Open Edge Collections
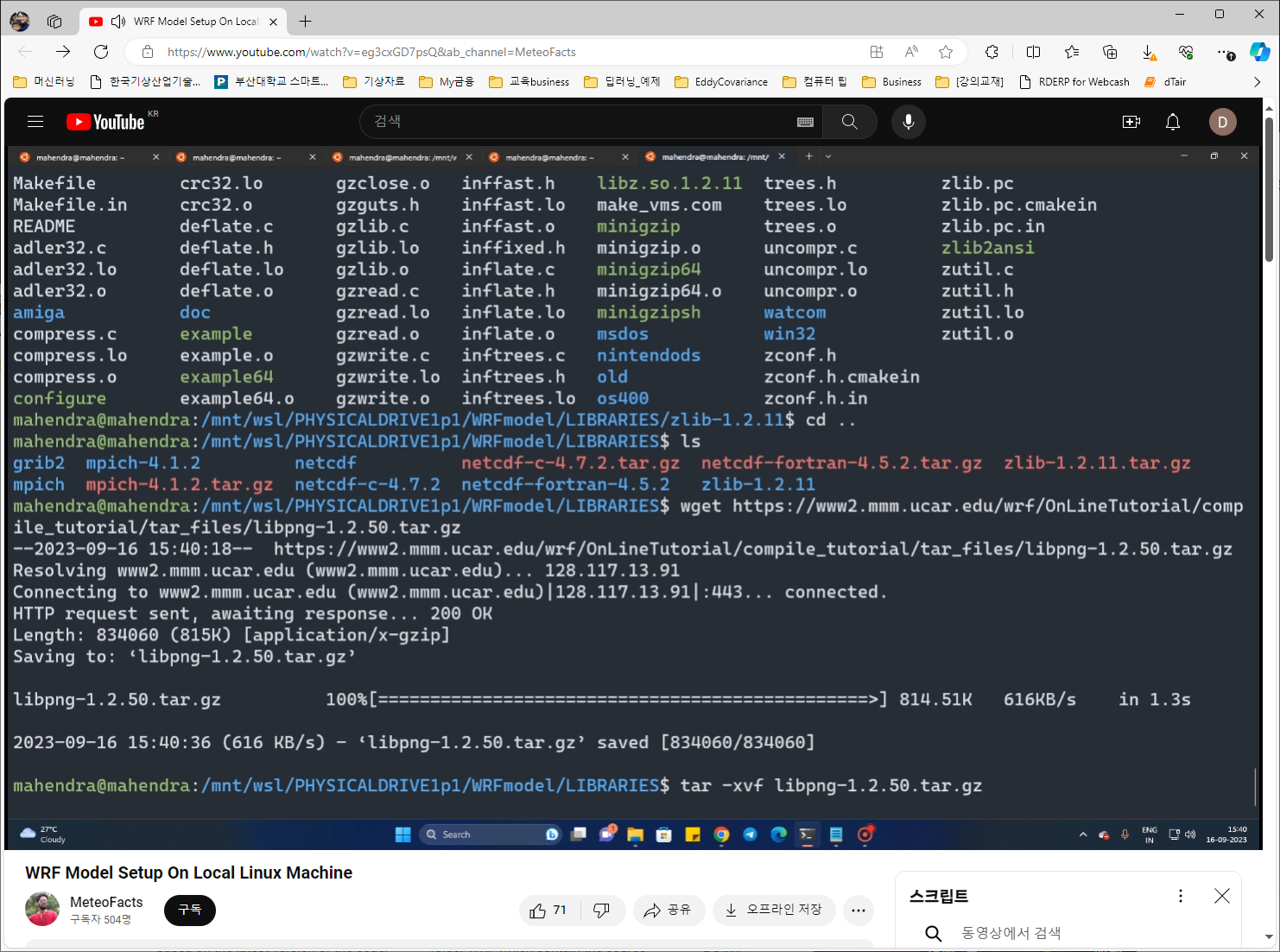Viewport: 1280px width, 952px height. tap(1111, 52)
